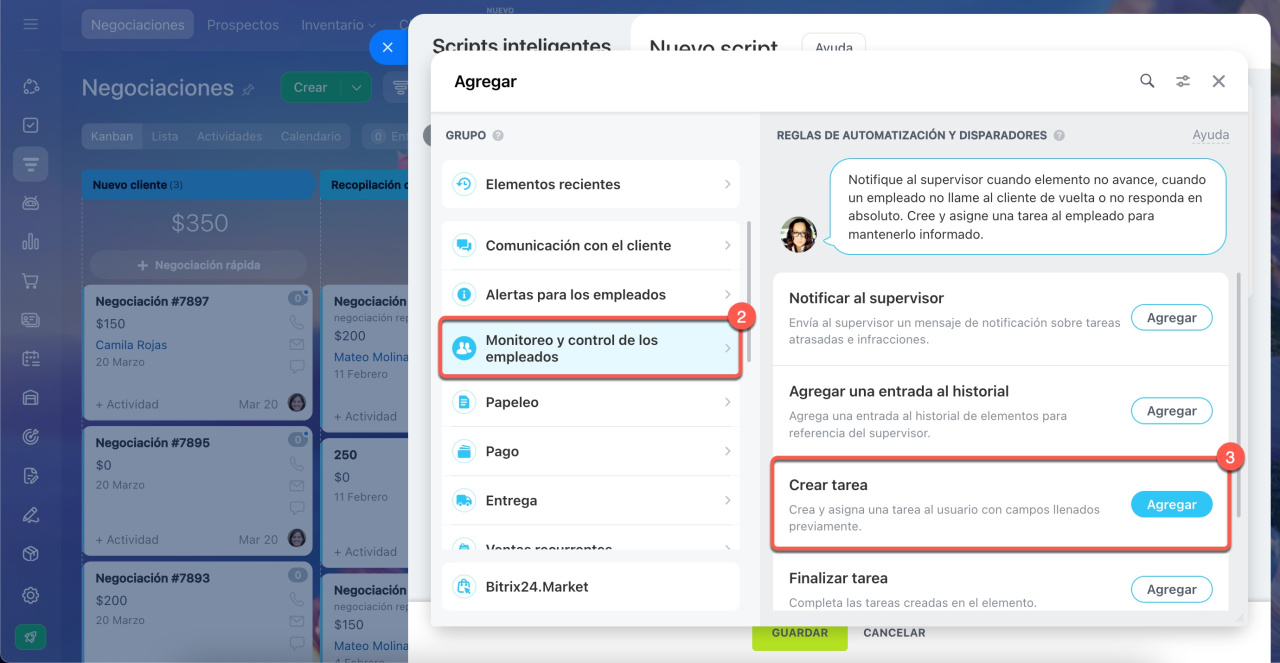Image resolution: width=1280 pixels, height=663 pixels.
Task: Click phone icon on Negociación #7895 card
Action: [x=297, y=464]
